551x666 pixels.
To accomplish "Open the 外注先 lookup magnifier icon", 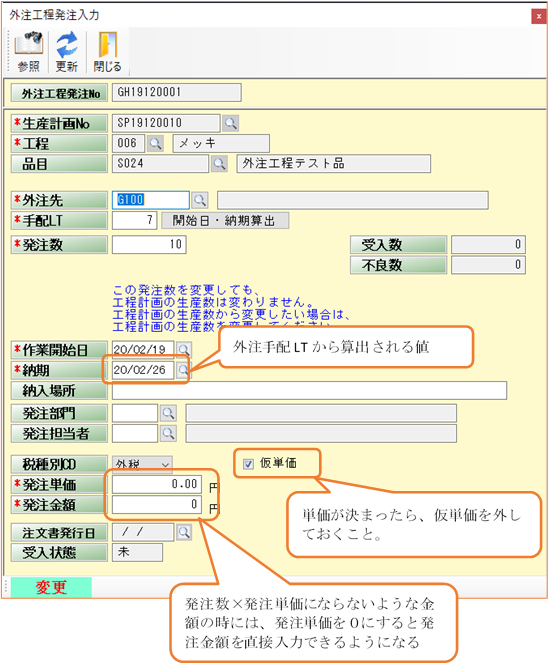I will [200, 200].
